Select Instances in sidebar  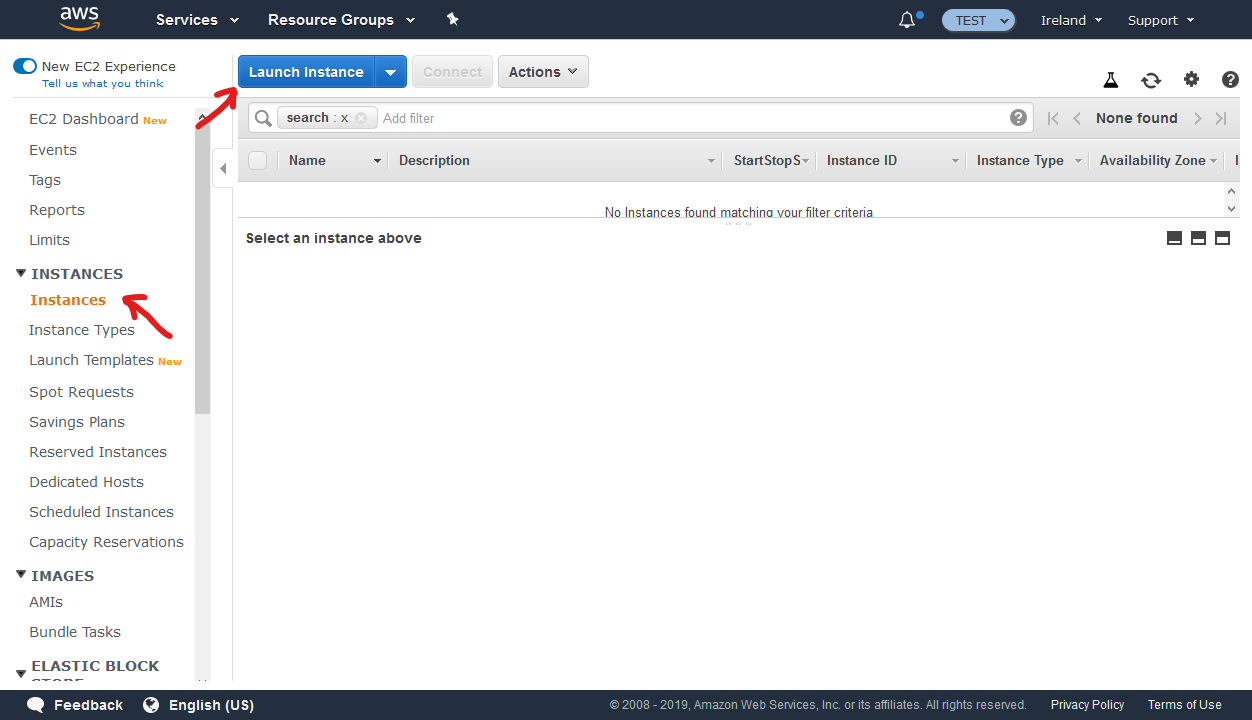68,300
